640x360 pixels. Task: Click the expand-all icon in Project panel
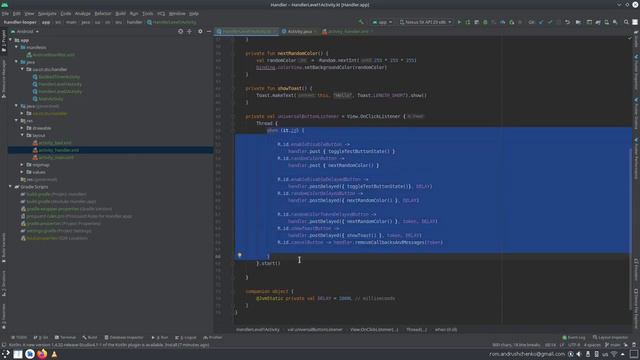189,31
